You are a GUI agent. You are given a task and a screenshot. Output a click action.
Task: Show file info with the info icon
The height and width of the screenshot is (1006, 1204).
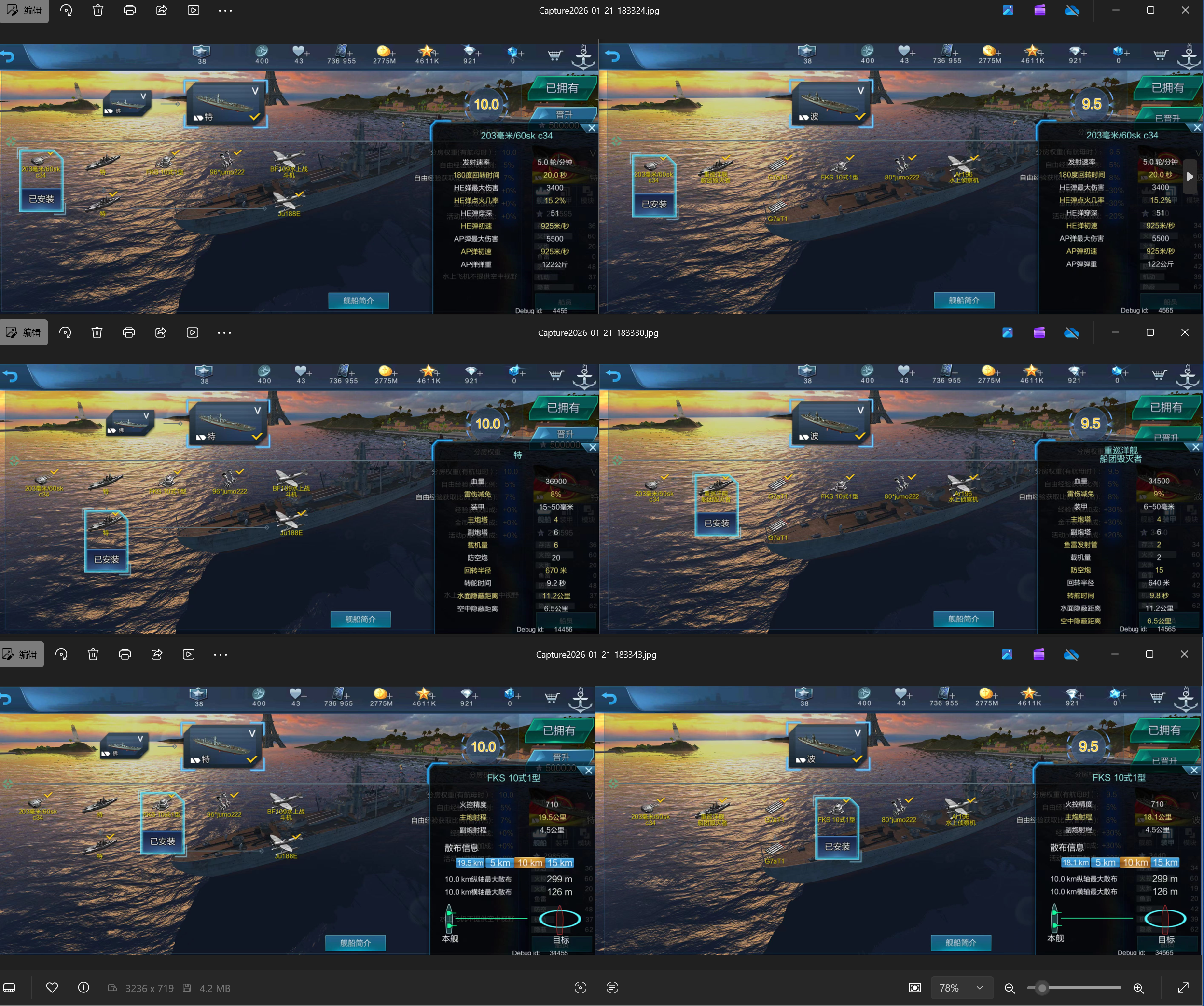point(83,987)
